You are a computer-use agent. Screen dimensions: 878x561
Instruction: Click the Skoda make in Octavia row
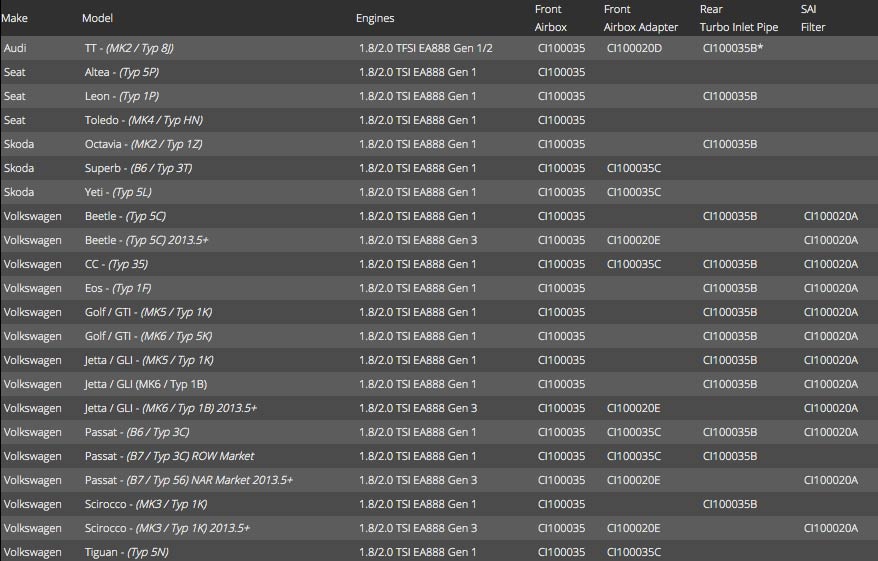pos(19,144)
